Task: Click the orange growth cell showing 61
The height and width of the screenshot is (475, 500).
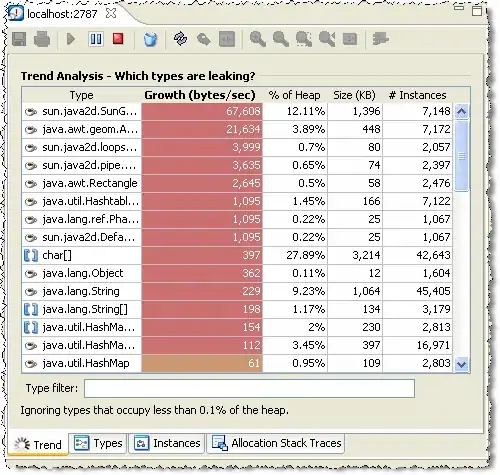Action: pyautogui.click(x=202, y=363)
